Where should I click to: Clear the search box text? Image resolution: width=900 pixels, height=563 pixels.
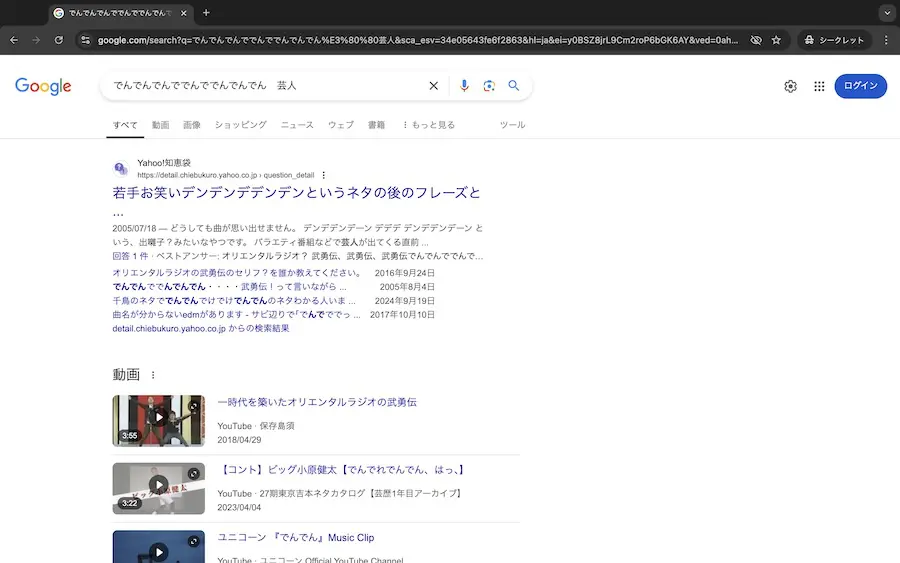pyautogui.click(x=433, y=86)
